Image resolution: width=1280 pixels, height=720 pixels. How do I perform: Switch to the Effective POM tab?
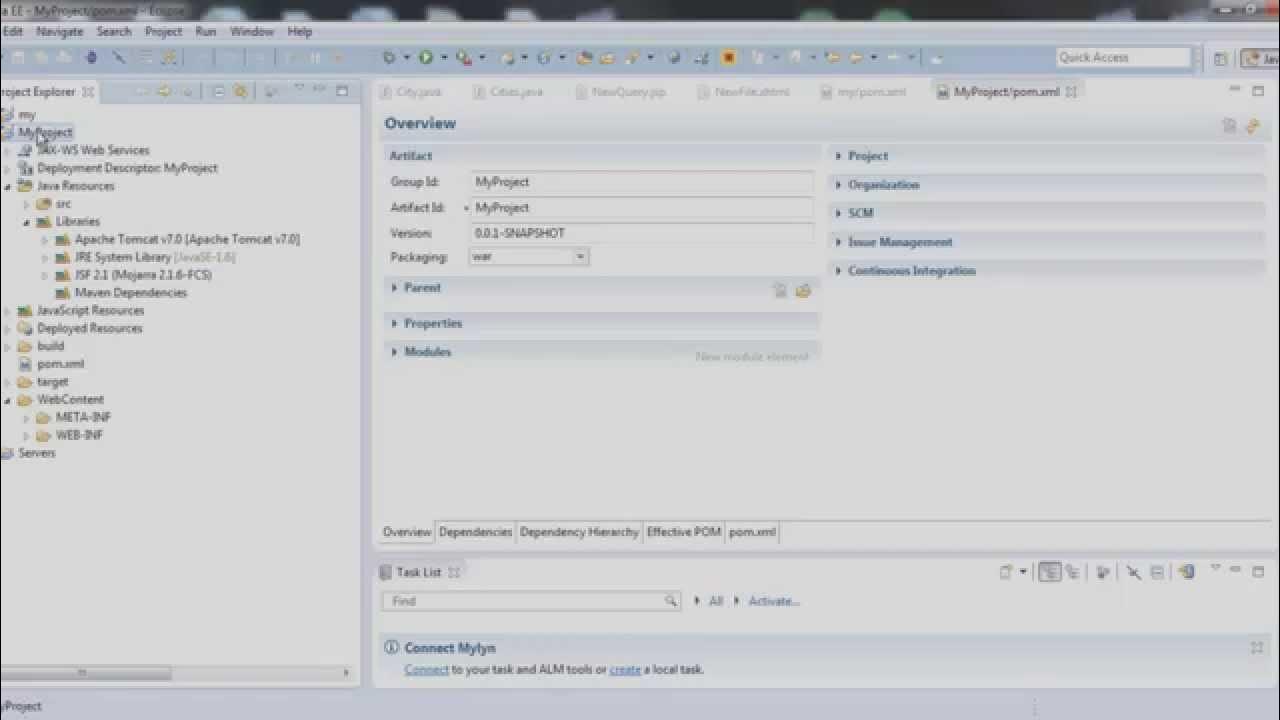point(684,532)
